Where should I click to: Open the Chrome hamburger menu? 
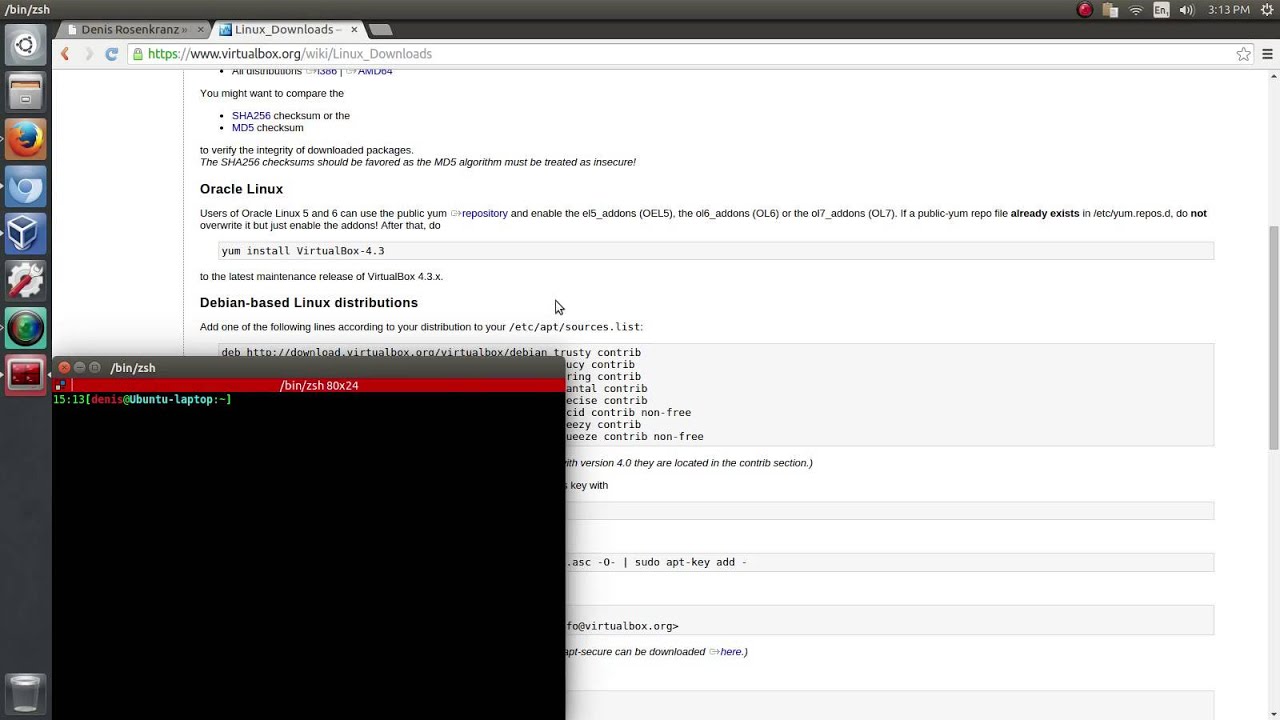[1267, 54]
